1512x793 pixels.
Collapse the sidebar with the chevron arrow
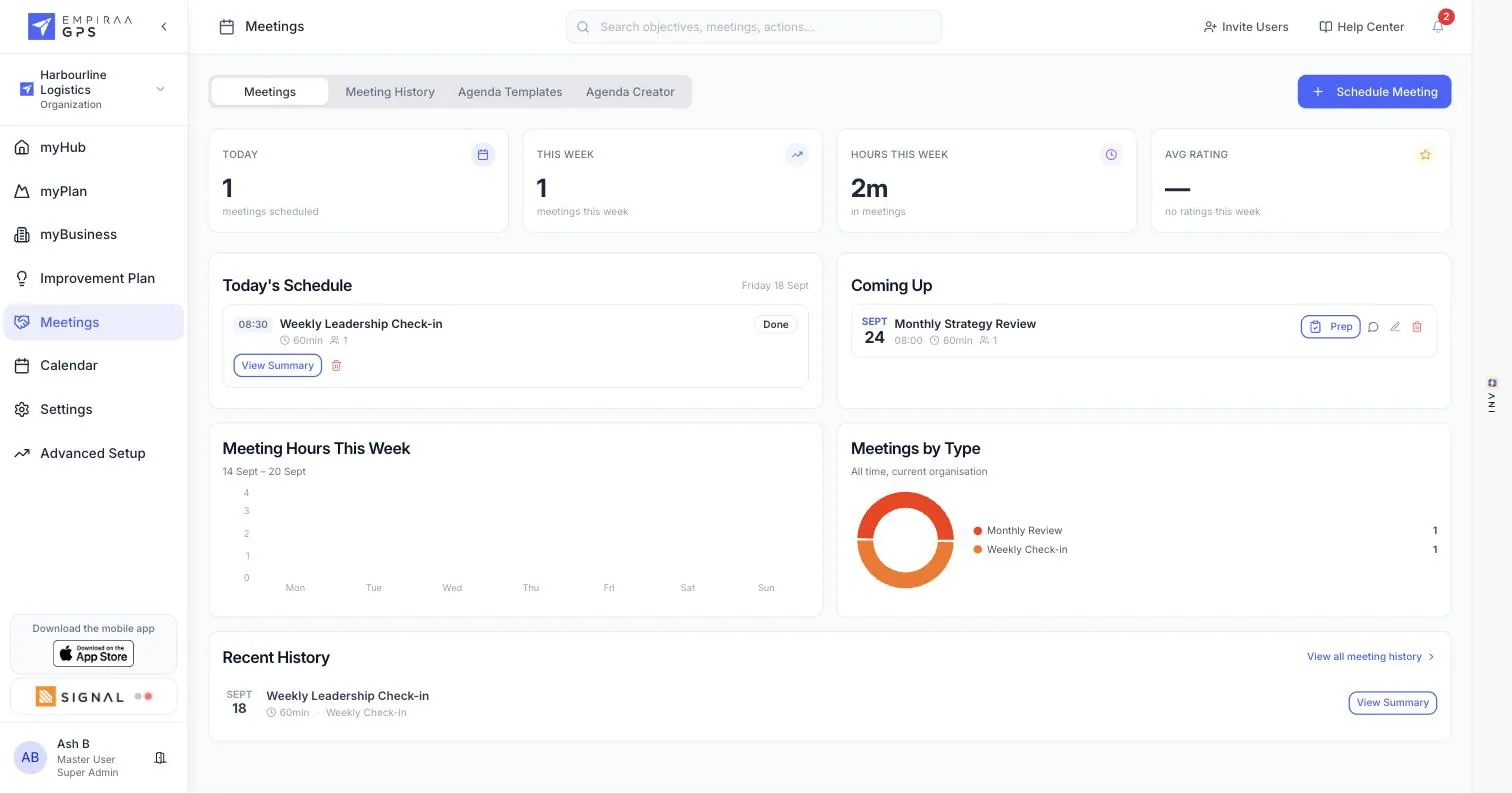(x=164, y=27)
